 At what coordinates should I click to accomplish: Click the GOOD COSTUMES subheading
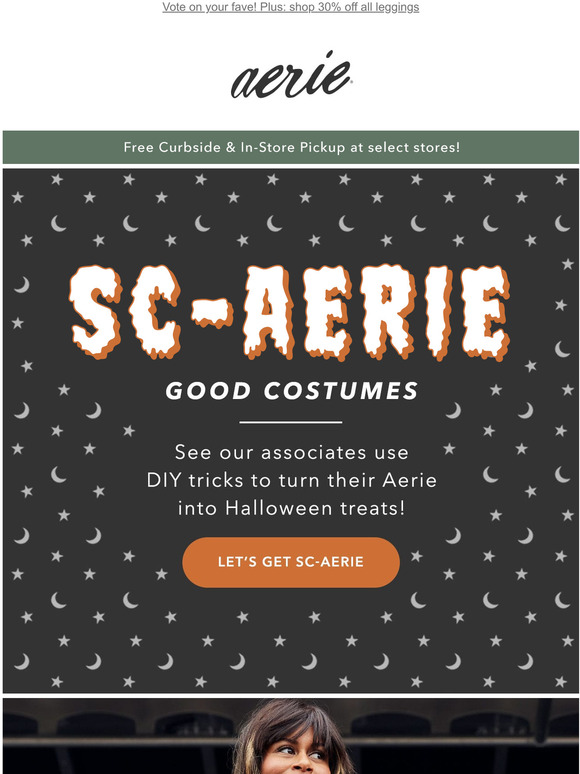tap(292, 391)
